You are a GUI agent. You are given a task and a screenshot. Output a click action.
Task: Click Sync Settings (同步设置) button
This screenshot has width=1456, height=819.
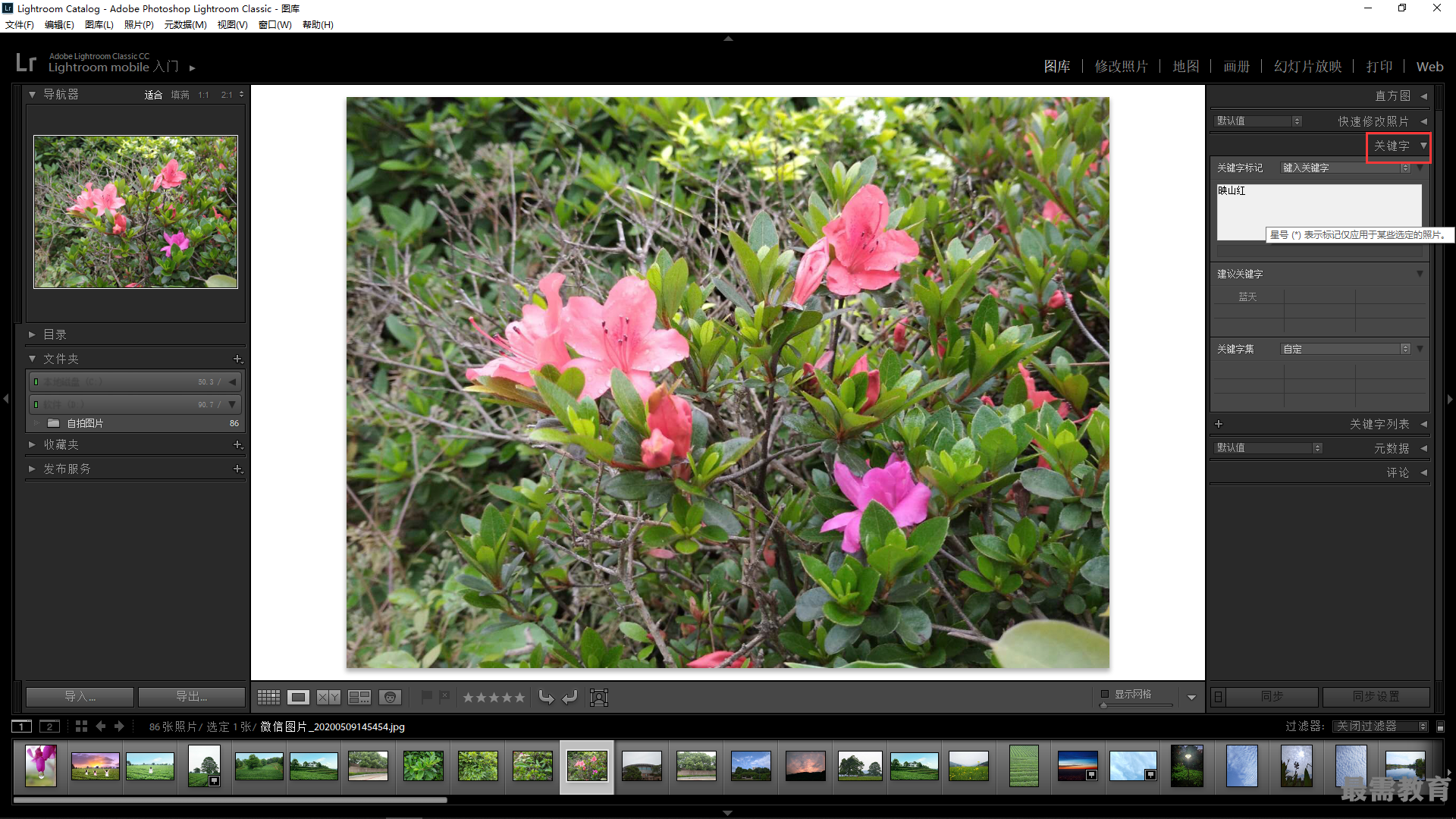click(x=1376, y=696)
